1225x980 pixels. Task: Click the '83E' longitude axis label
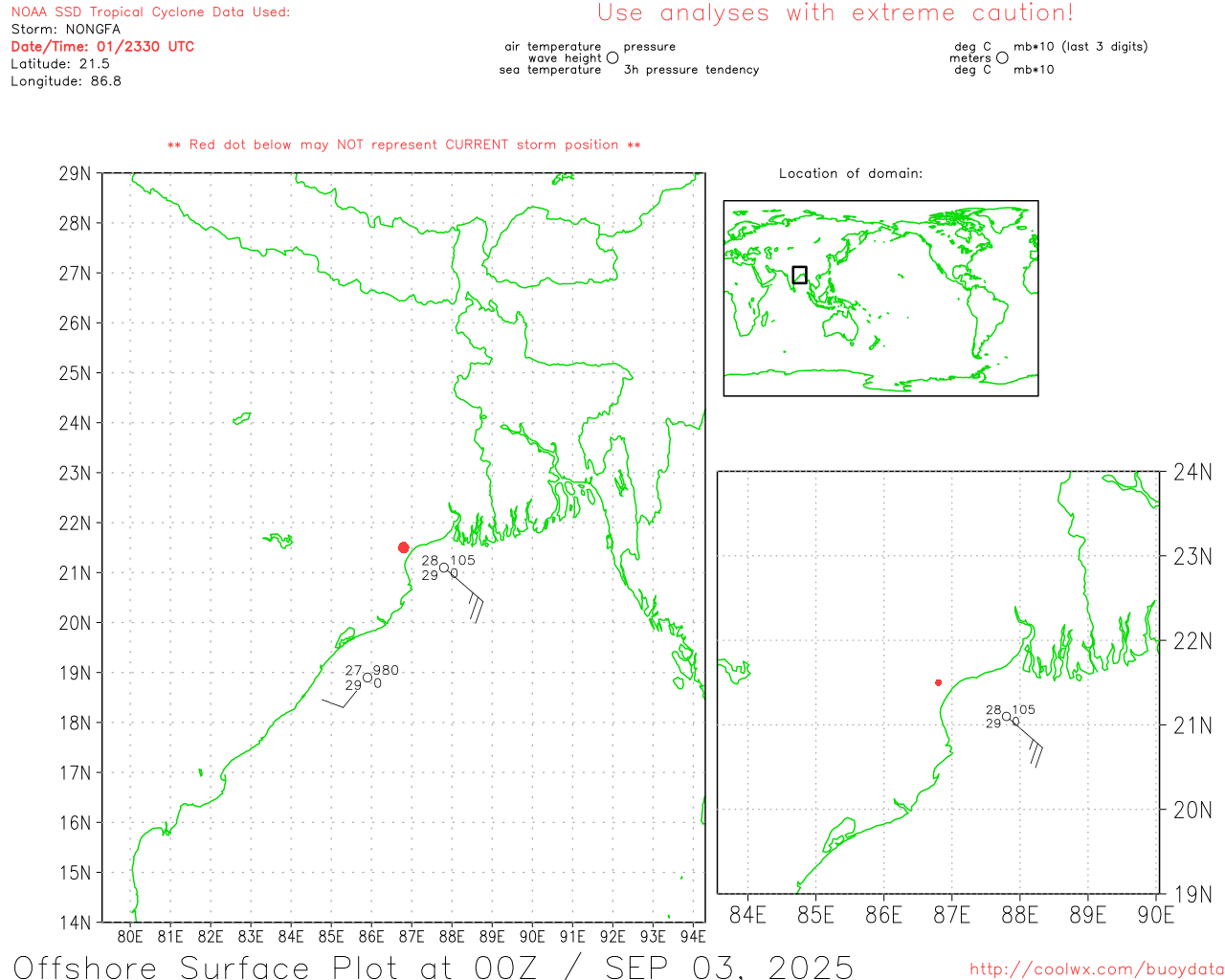coord(251,936)
